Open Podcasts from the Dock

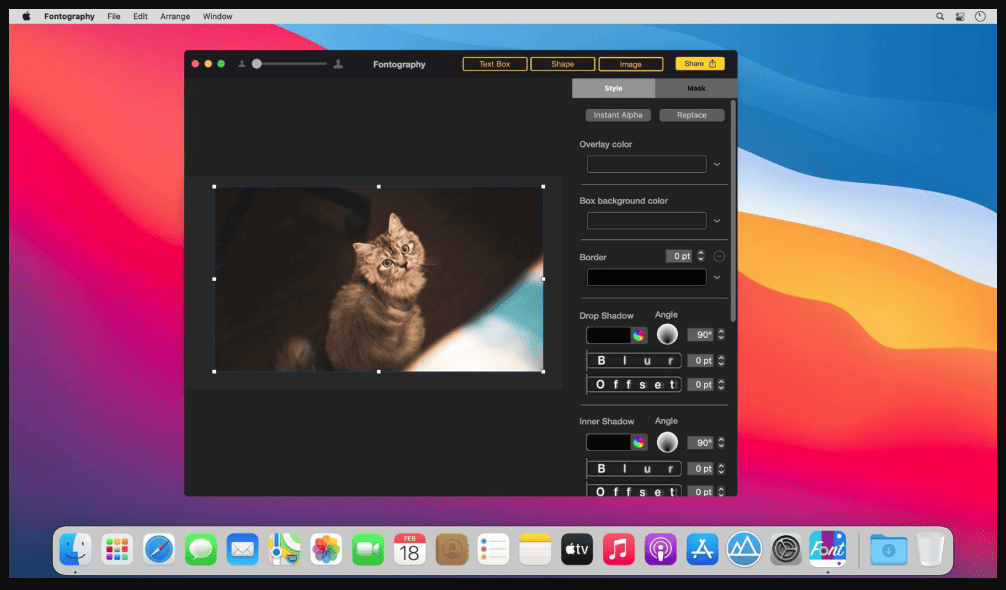click(660, 549)
